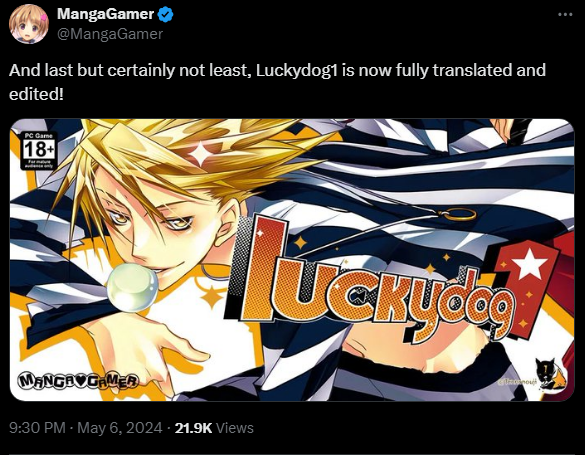The width and height of the screenshot is (585, 455).
Task: Click the black cat mascot icon
Action: tap(550, 374)
